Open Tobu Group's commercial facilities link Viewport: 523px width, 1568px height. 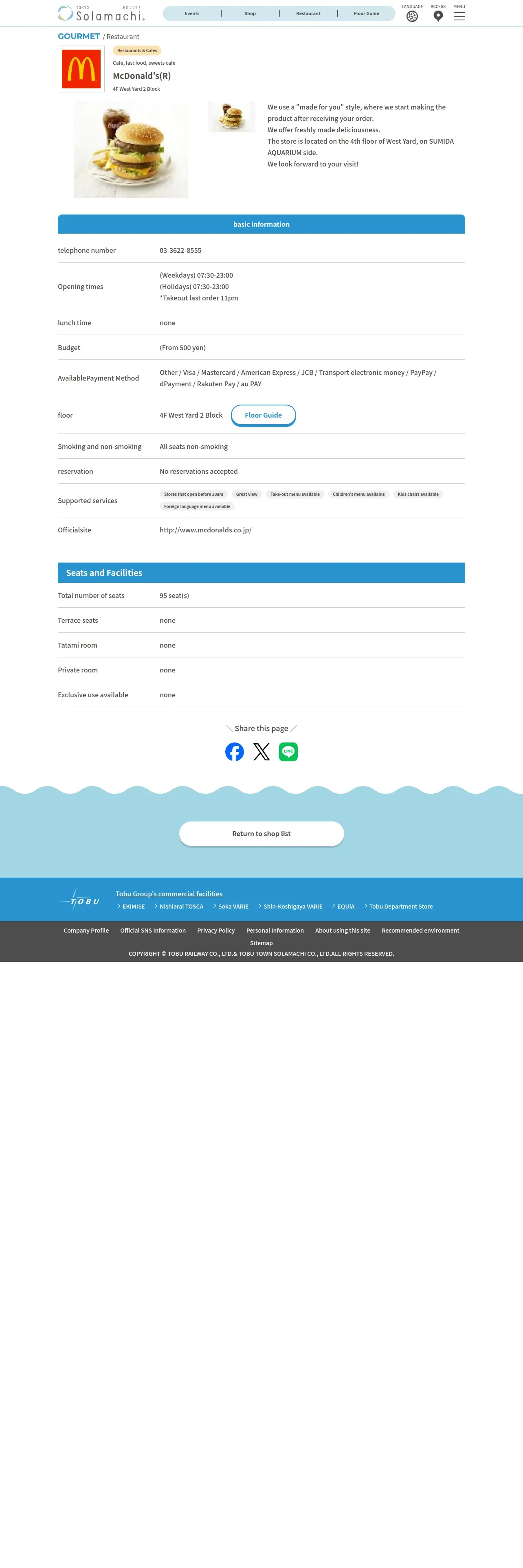tap(169, 894)
